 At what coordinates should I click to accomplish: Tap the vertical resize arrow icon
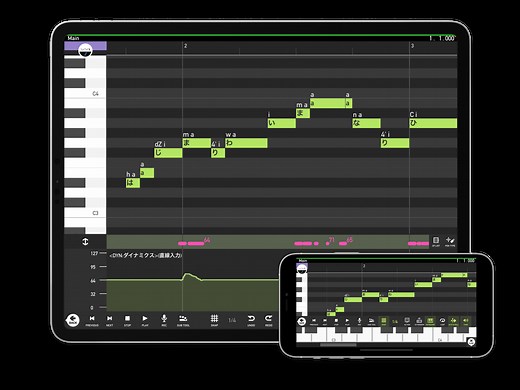(85, 242)
